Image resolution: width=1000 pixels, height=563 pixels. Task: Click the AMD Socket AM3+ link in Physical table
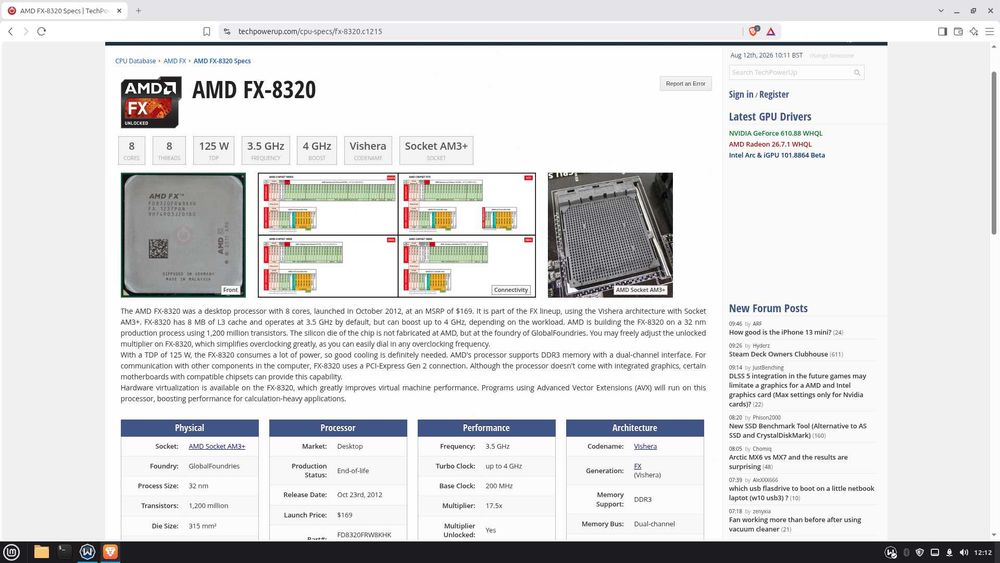(x=217, y=446)
